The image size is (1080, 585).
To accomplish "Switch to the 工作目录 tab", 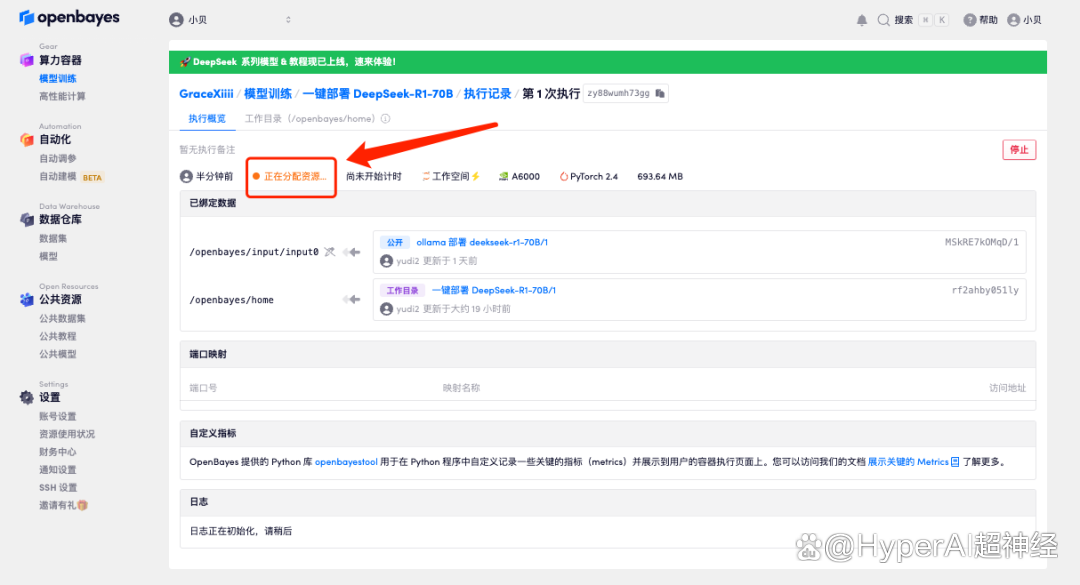I will 311,119.
